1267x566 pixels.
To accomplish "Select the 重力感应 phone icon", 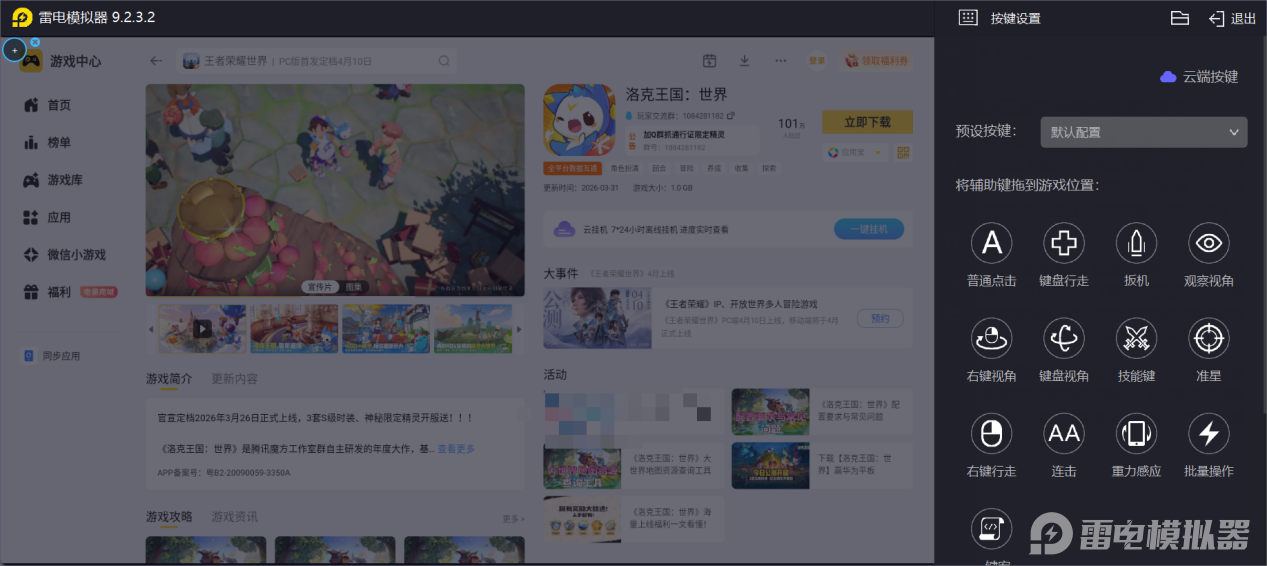I will pos(1136,433).
